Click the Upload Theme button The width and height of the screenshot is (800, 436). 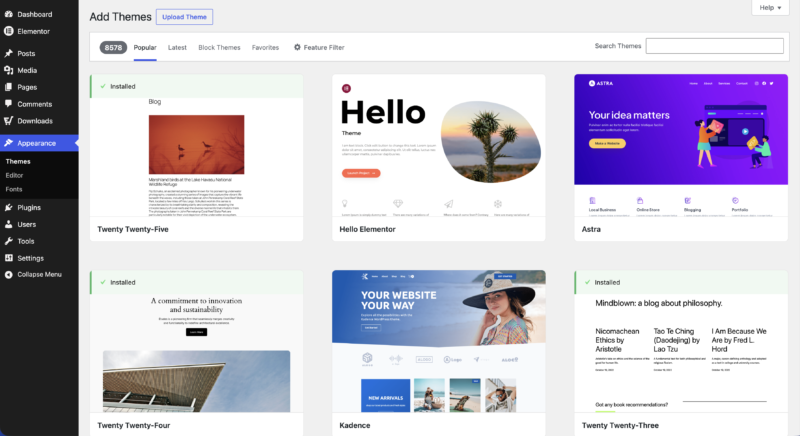click(184, 17)
